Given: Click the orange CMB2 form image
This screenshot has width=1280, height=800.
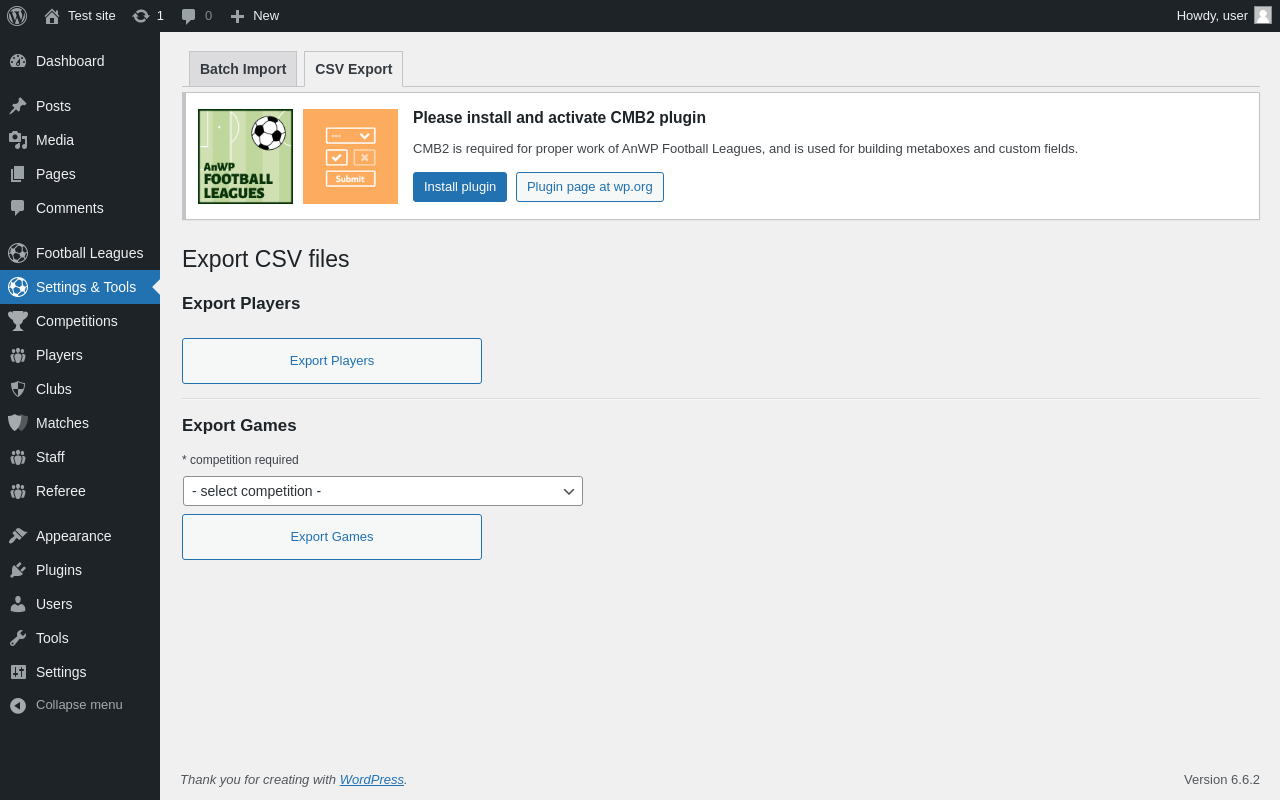Looking at the screenshot, I should (351, 157).
